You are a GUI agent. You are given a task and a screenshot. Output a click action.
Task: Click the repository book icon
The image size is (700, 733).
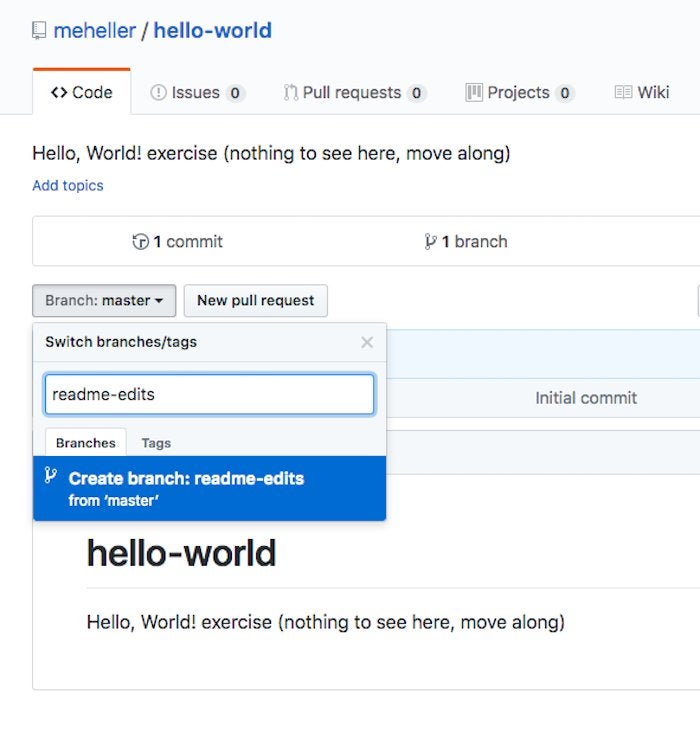tap(39, 31)
